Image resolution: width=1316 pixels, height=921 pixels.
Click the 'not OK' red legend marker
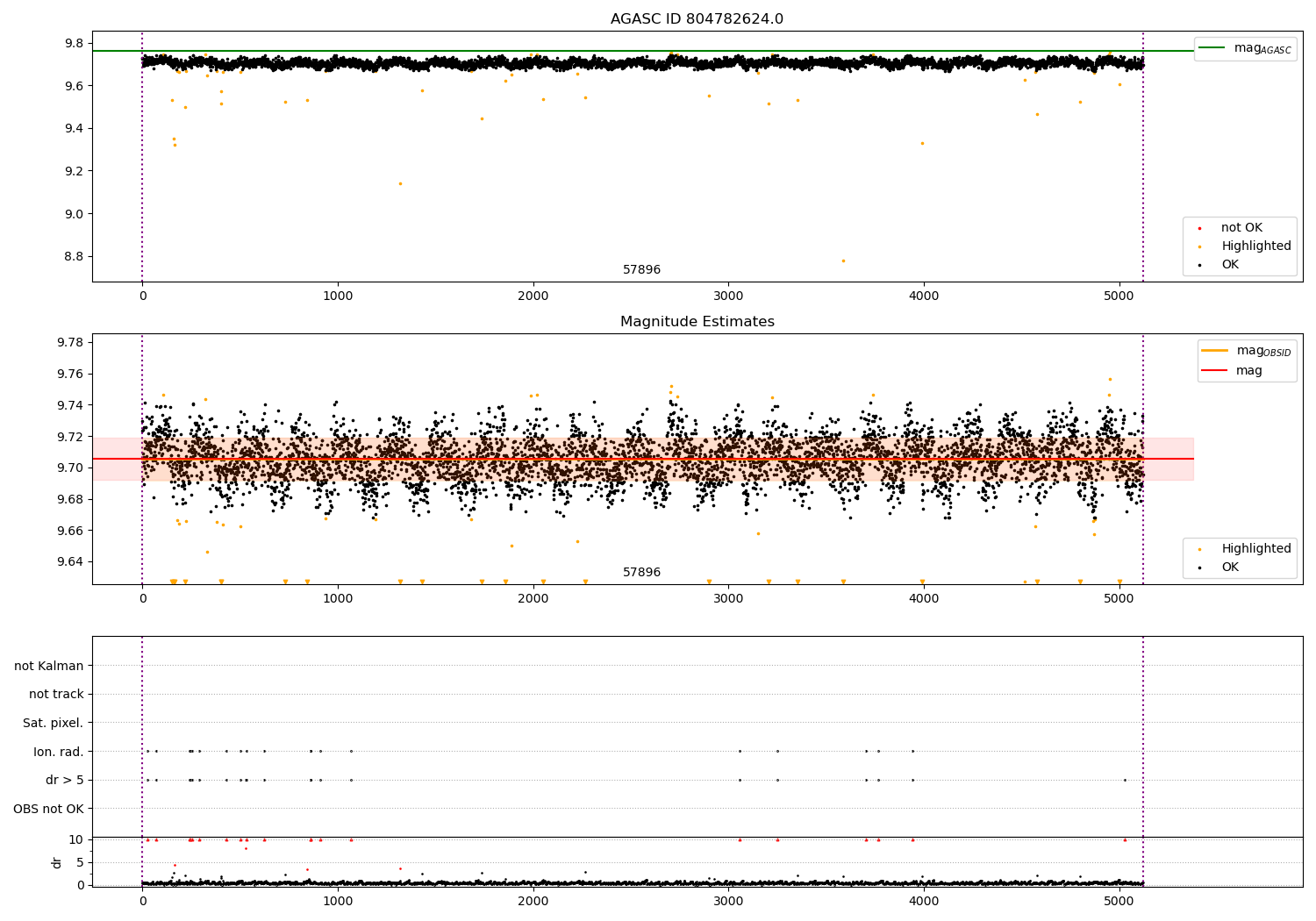tap(1200, 228)
